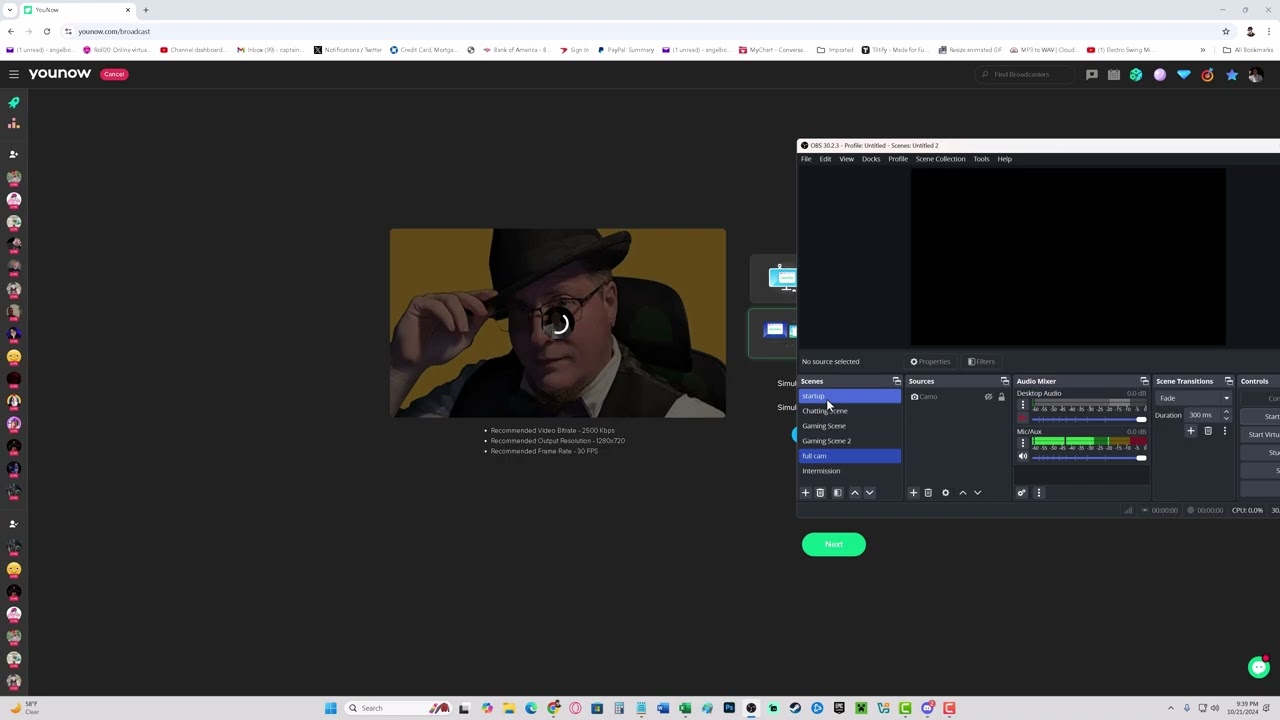Viewport: 1280px width, 720px height.
Task: Increase transition duration stepper arrow
Action: [x=1226, y=412]
